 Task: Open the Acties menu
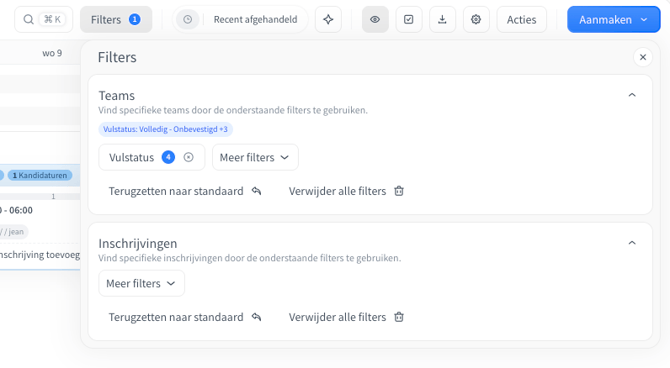click(521, 19)
